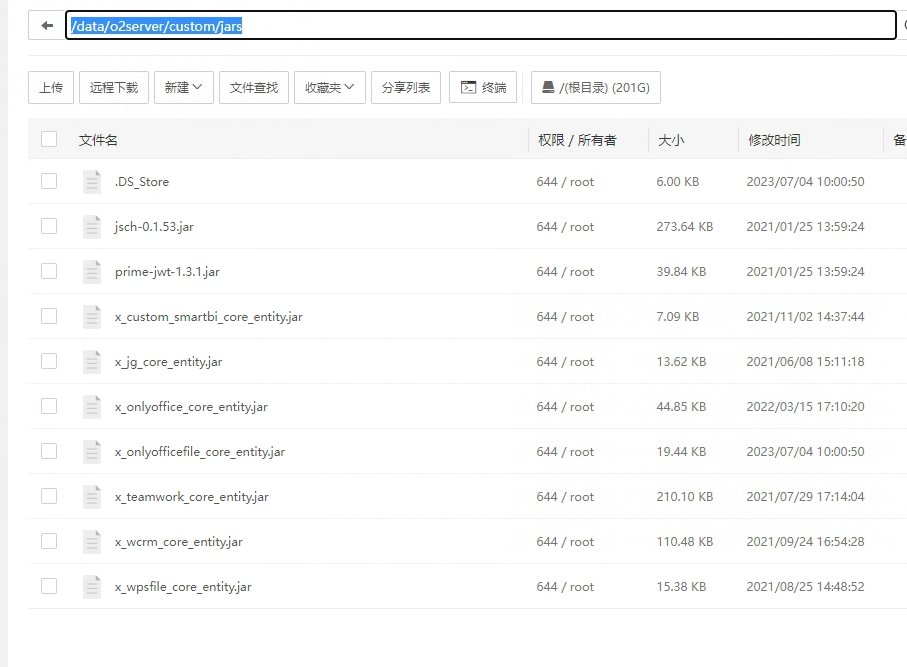Check the box for x_jg_core_entity.jar
Image resolution: width=907 pixels, height=667 pixels.
coord(49,362)
